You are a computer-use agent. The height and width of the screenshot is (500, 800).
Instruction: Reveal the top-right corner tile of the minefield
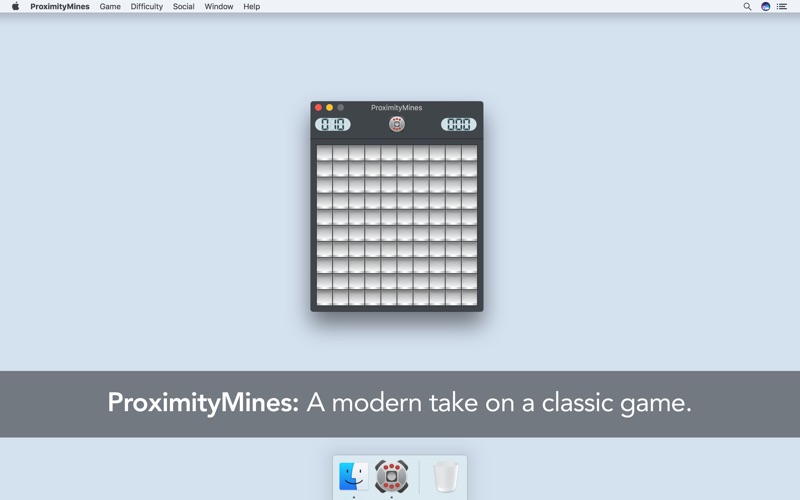click(469, 153)
